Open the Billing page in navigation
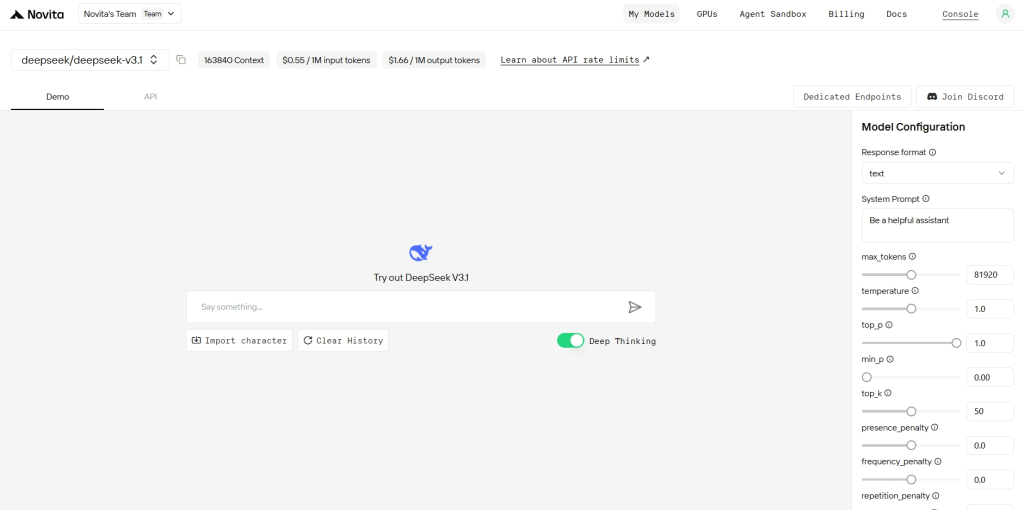 coord(846,14)
